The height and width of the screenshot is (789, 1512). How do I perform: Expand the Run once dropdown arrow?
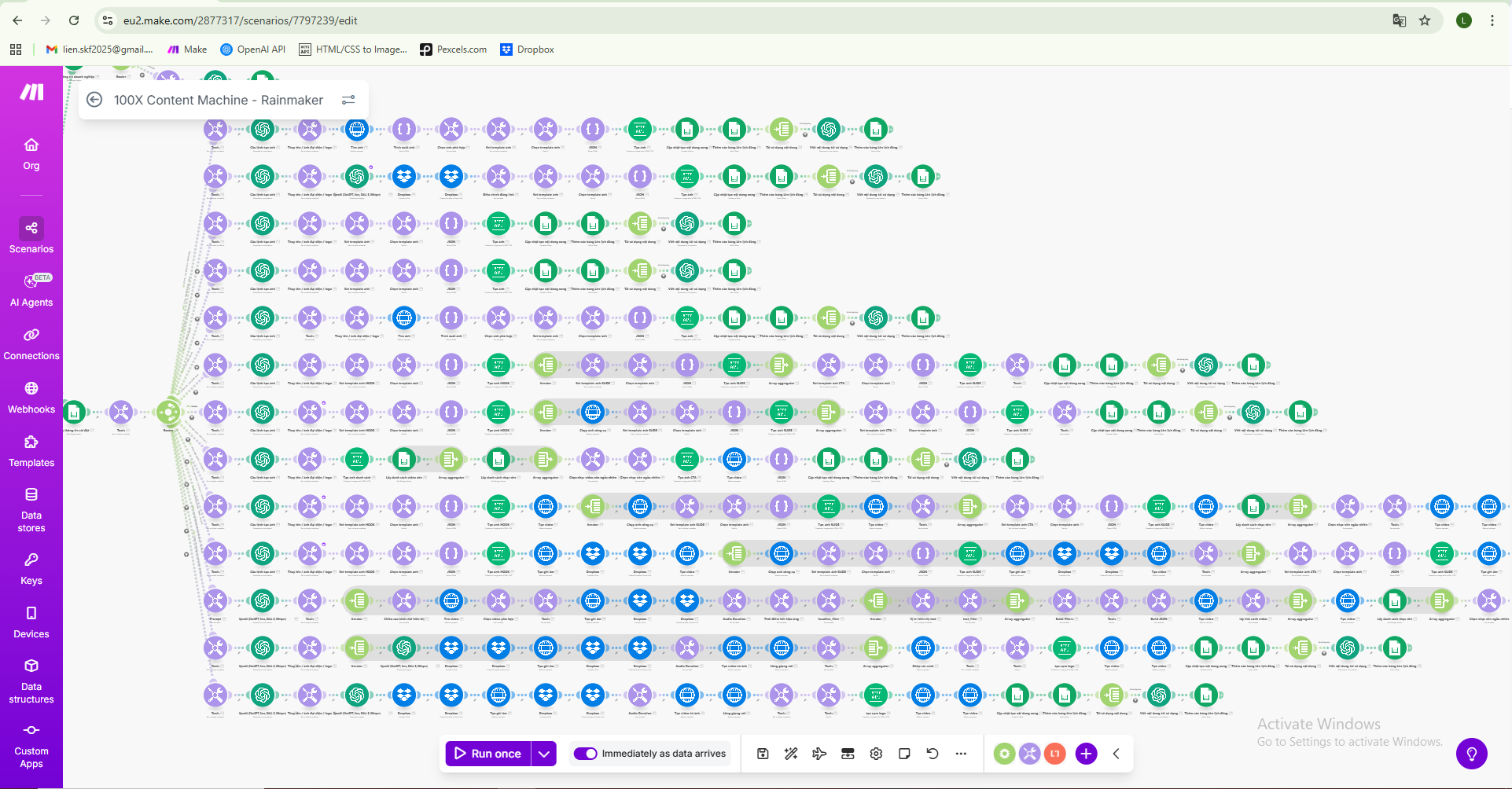pyautogui.click(x=544, y=754)
